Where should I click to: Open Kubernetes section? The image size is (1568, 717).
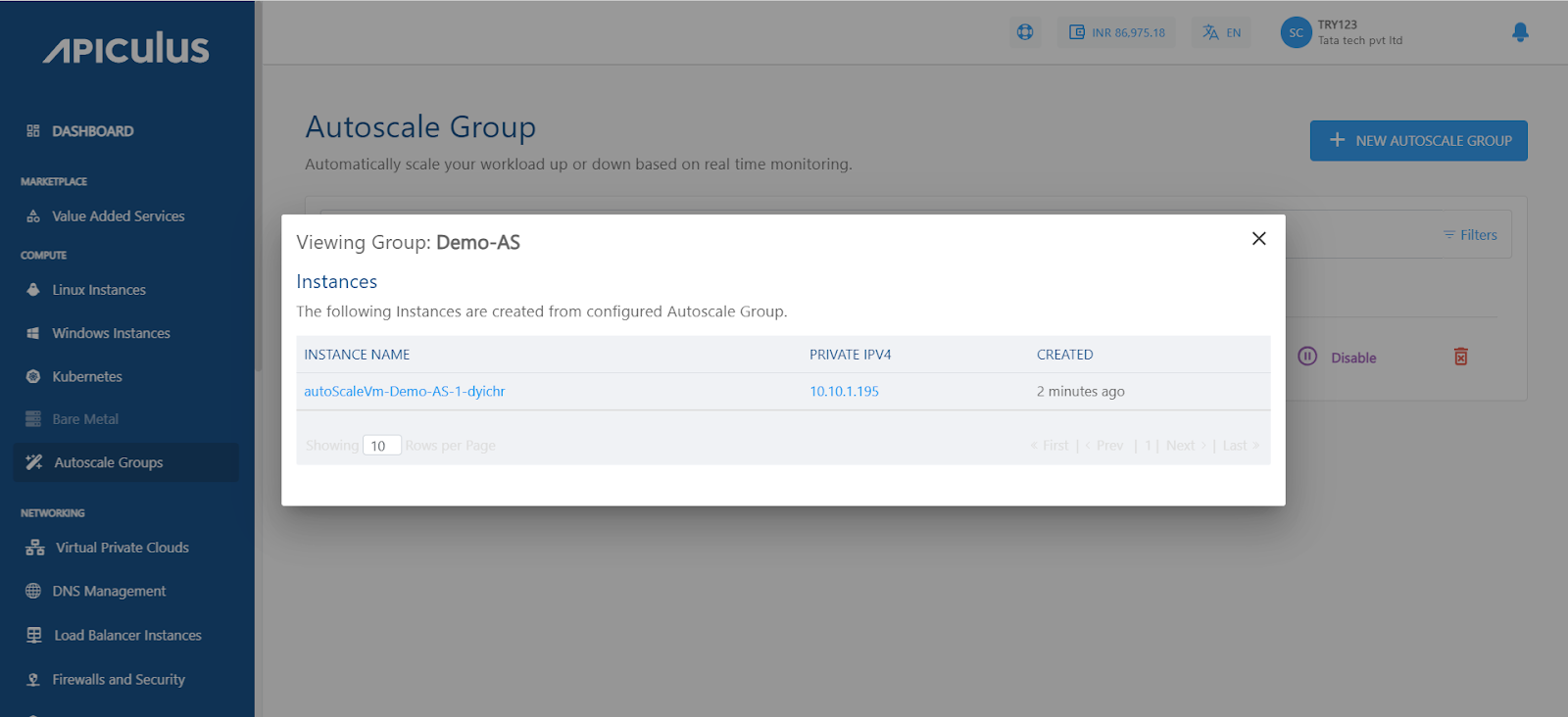(87, 376)
